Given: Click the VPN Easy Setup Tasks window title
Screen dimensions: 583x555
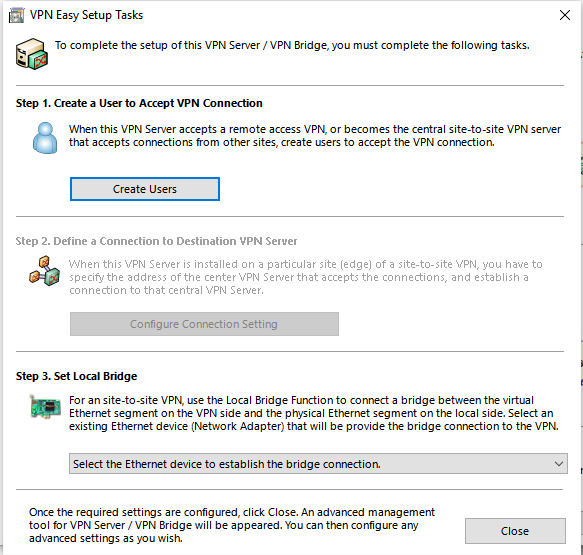Looking at the screenshot, I should click(86, 15).
